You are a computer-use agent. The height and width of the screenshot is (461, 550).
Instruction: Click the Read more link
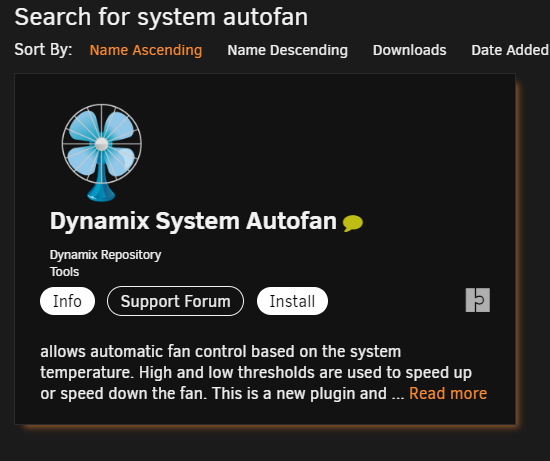tap(448, 393)
